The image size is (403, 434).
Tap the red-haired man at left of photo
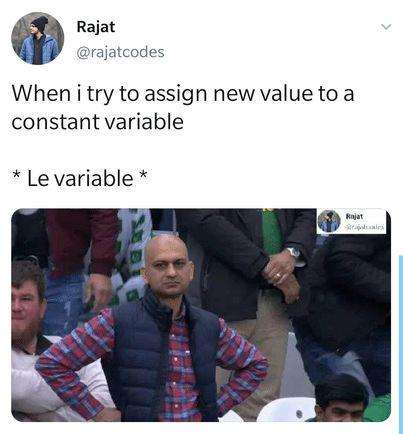(x=28, y=300)
